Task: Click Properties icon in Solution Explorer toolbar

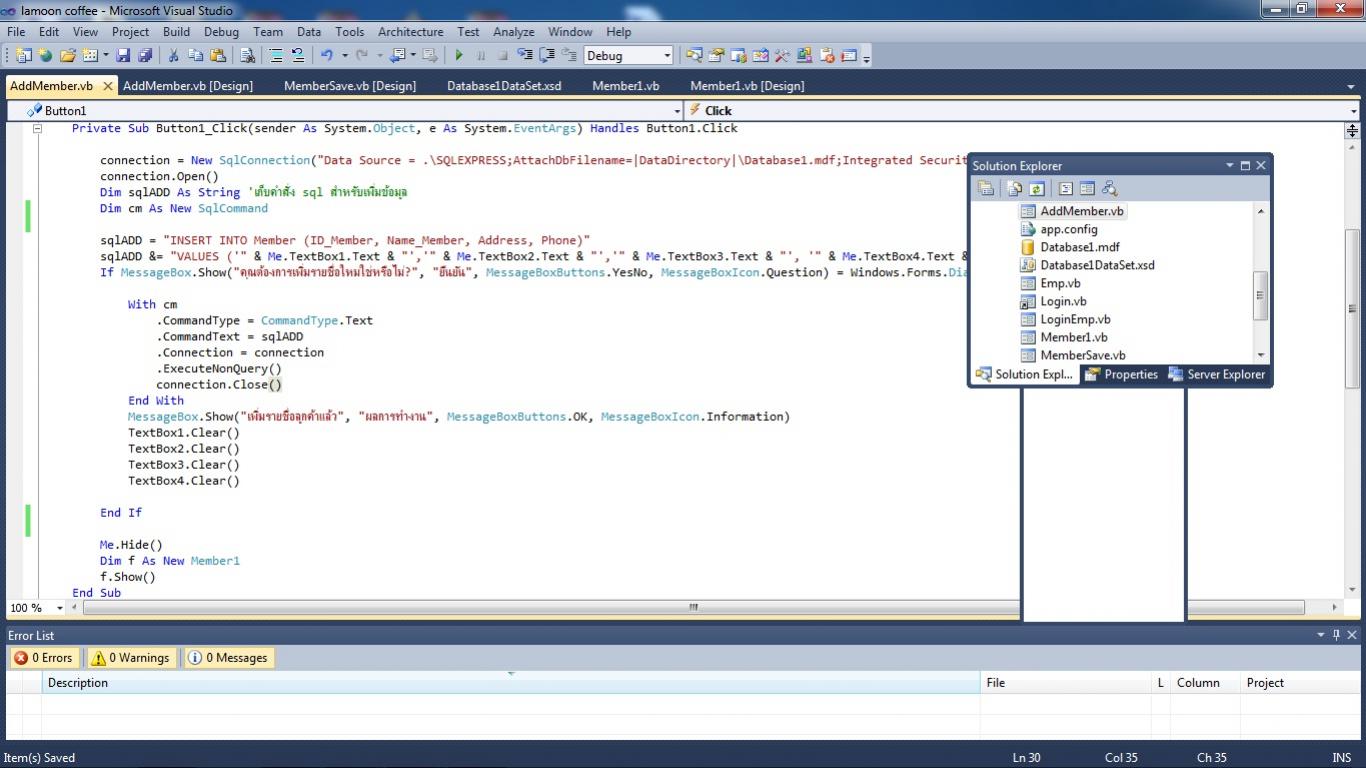Action: [x=986, y=188]
